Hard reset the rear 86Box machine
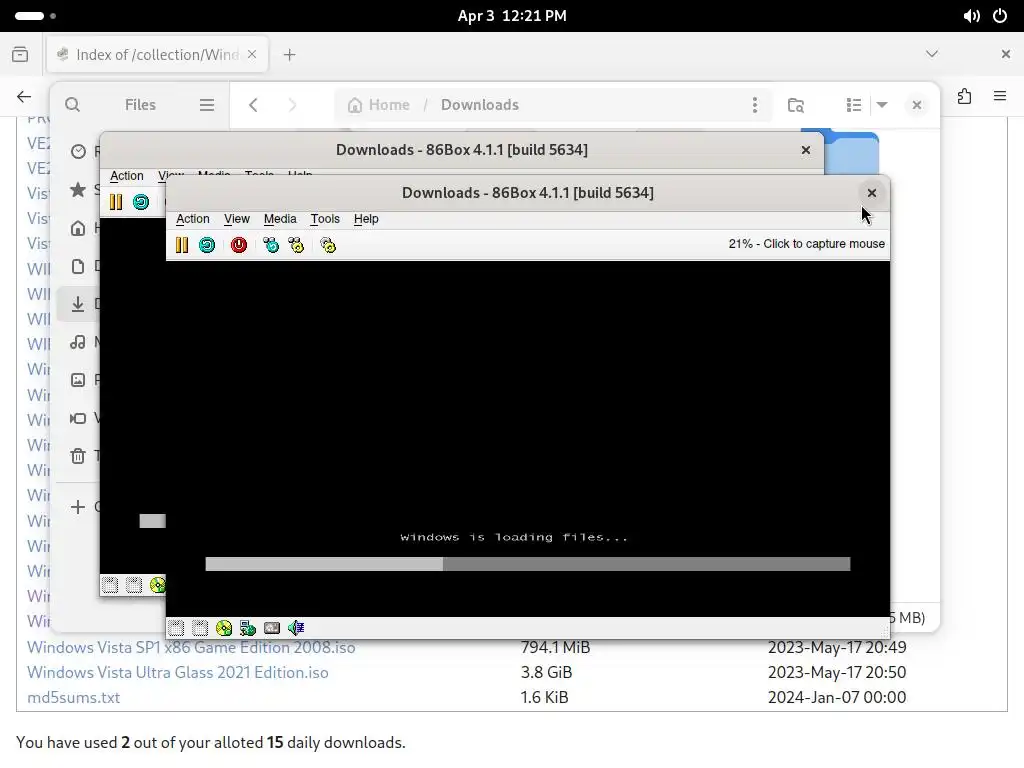The height and width of the screenshot is (768, 1024). 141,202
